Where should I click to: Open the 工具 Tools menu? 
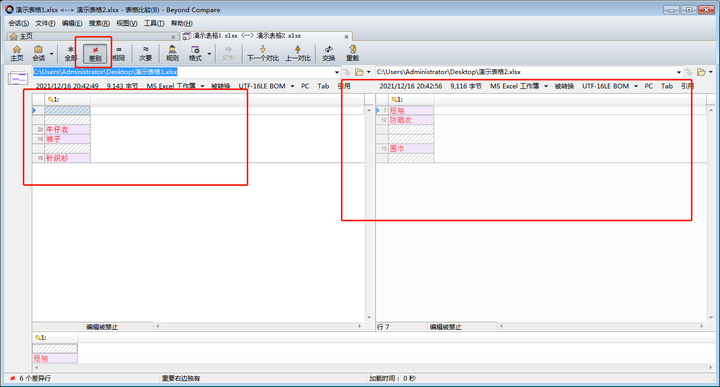pyautogui.click(x=154, y=23)
